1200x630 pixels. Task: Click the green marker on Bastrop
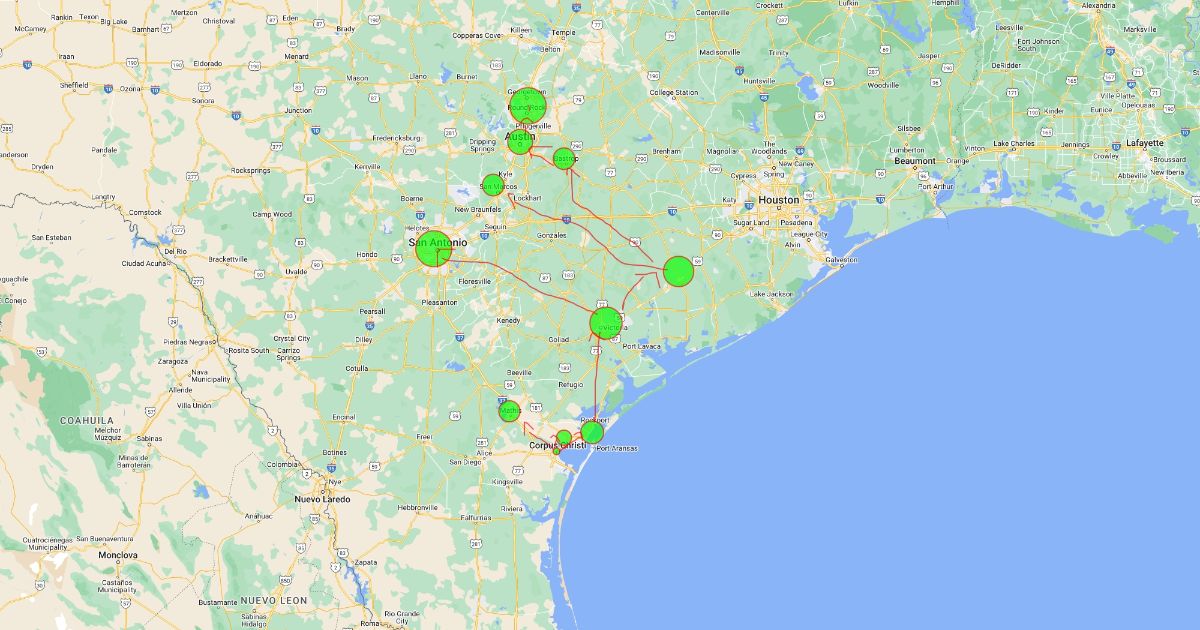click(565, 158)
